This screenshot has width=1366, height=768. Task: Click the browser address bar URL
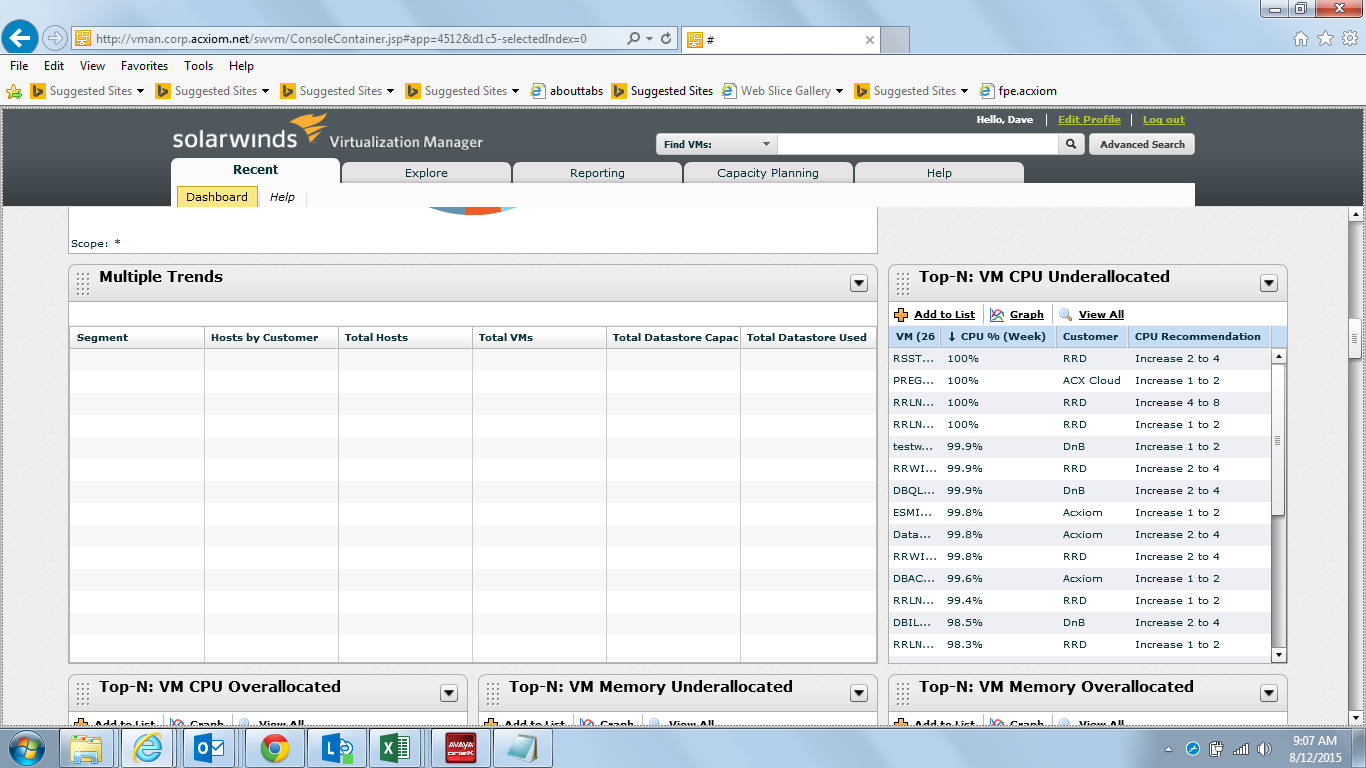pyautogui.click(x=341, y=39)
